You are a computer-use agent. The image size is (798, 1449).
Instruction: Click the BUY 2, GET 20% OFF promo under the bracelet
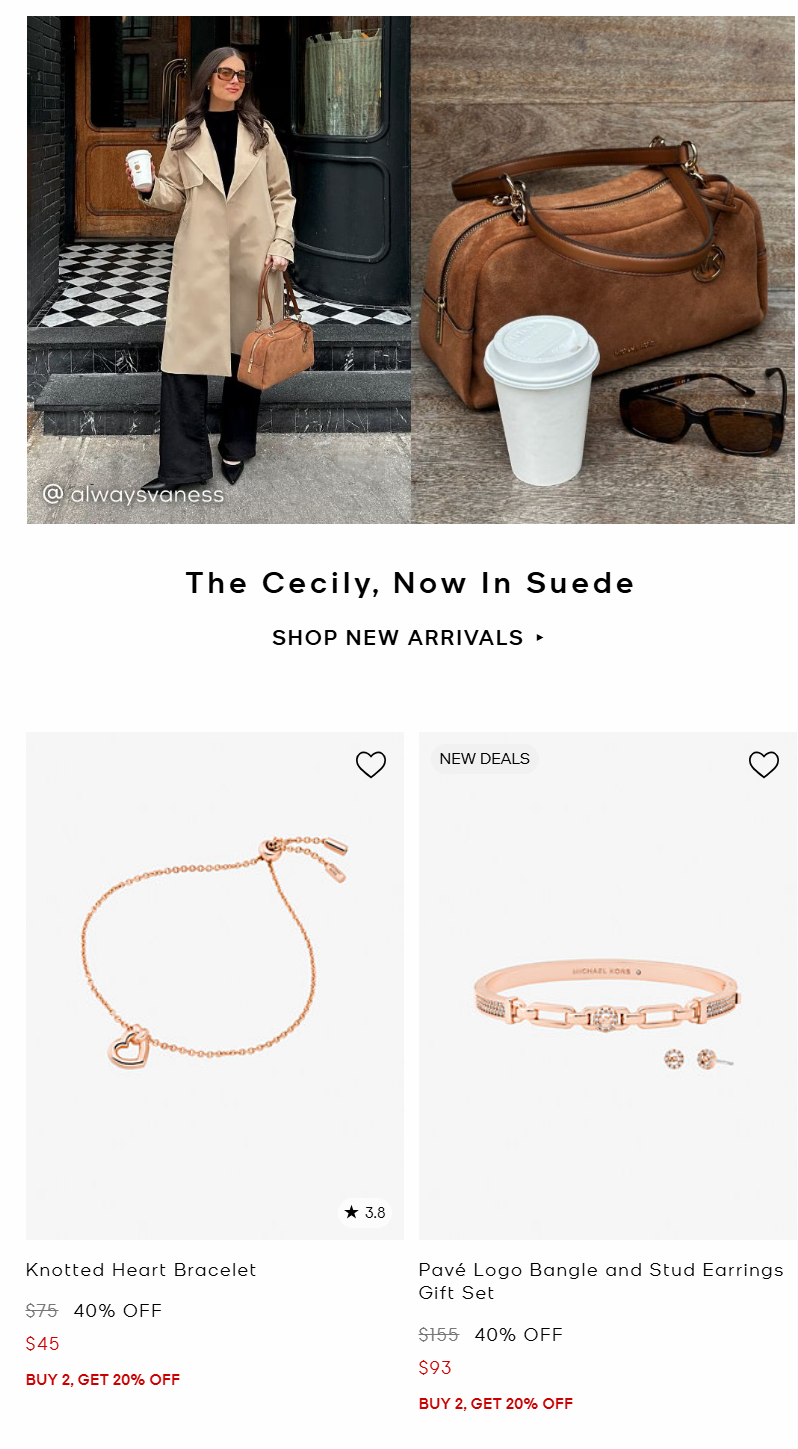(103, 1380)
